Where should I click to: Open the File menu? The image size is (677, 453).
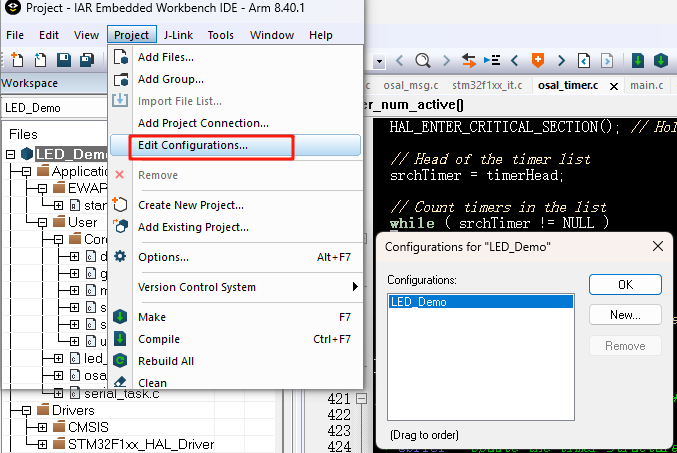(15, 35)
